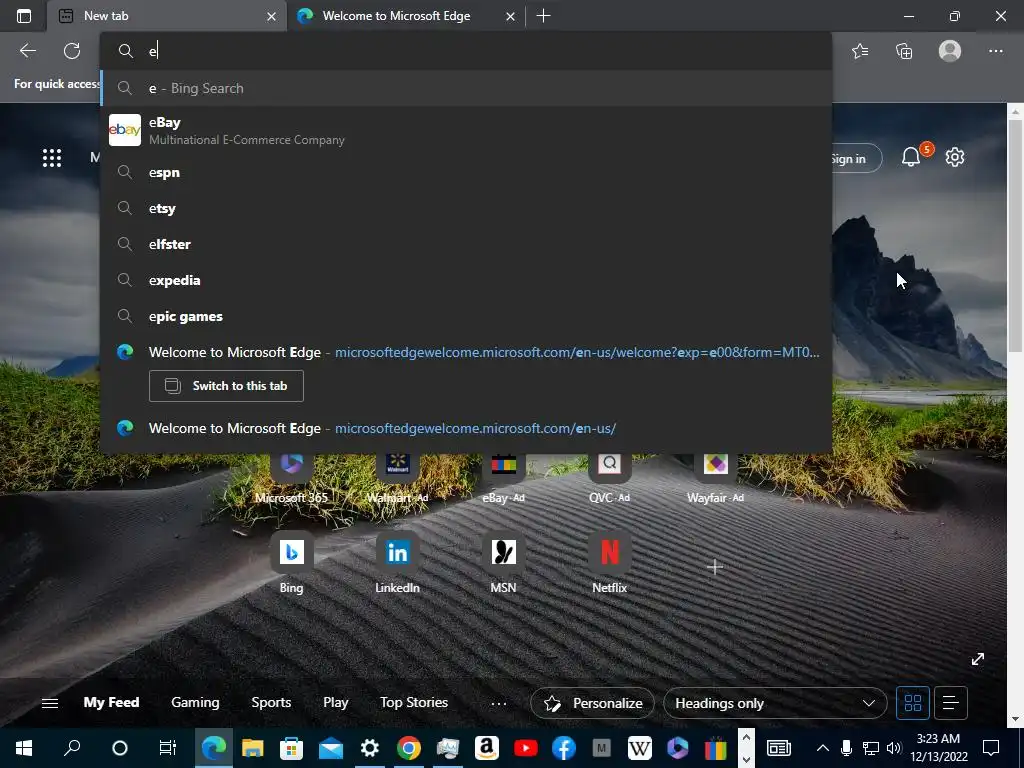Open Amazon from taskbar
The width and height of the screenshot is (1024, 768).
(487, 748)
